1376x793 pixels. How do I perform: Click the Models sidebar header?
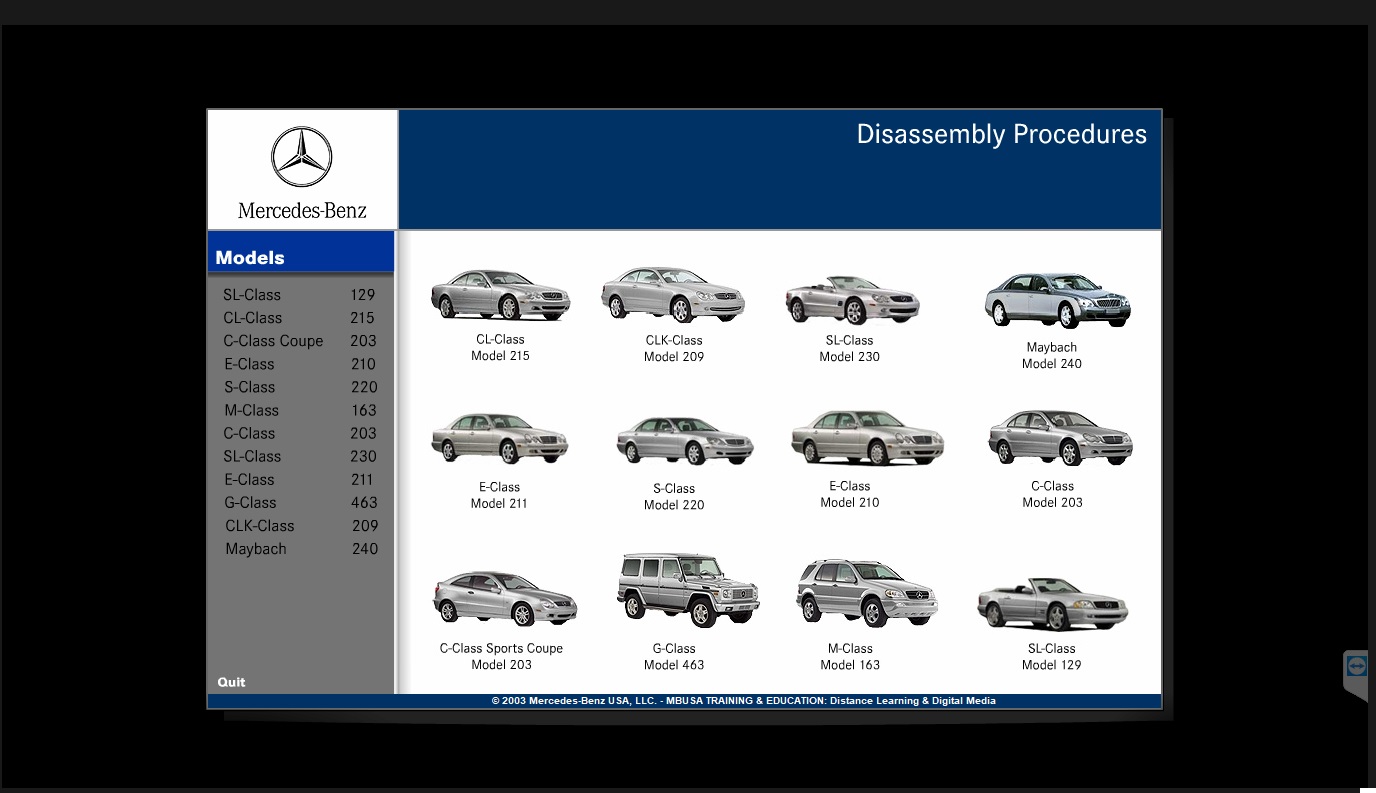[301, 252]
